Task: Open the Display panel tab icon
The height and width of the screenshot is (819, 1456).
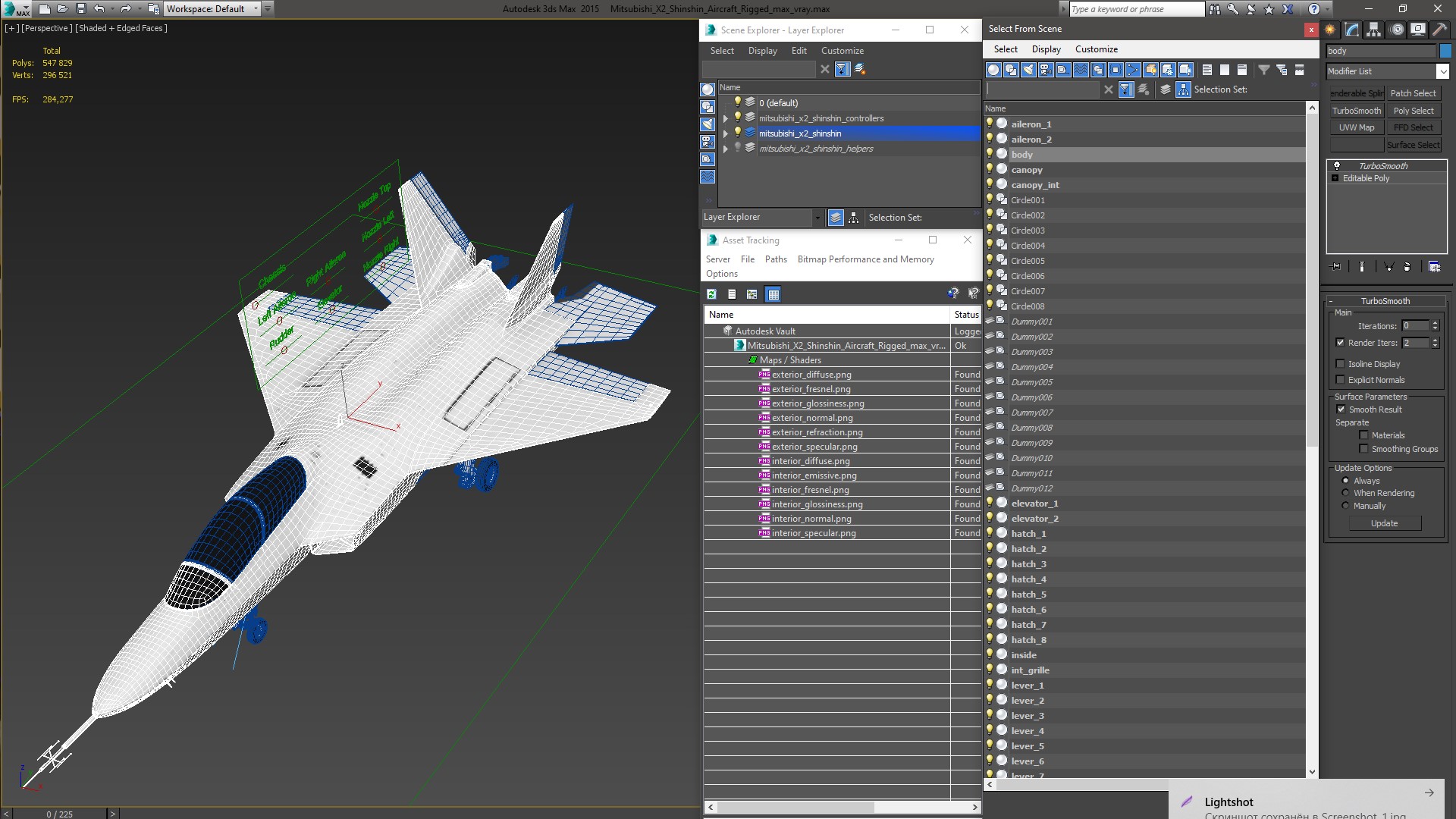Action: tap(1417, 30)
